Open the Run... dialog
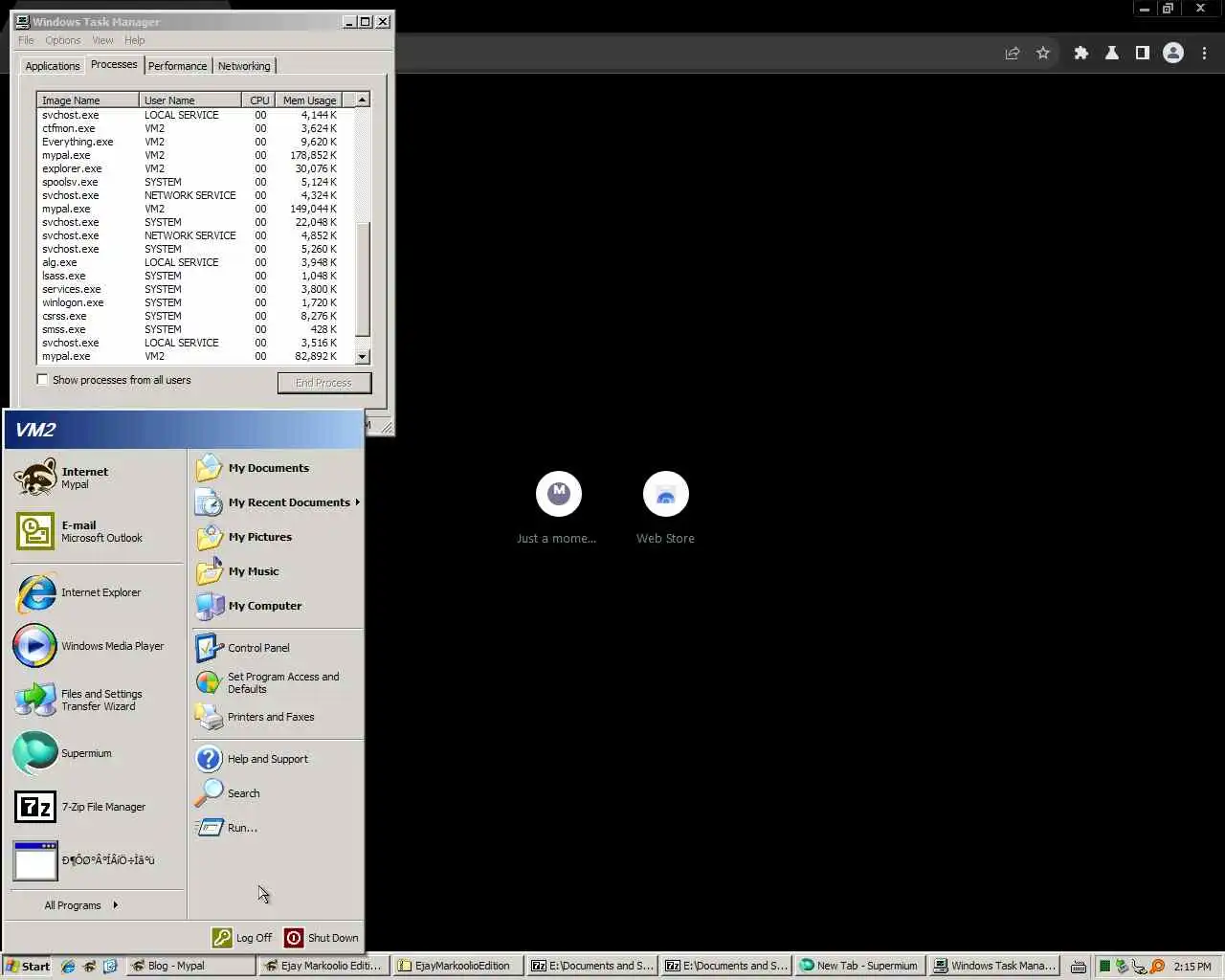This screenshot has width=1225, height=980. (x=278, y=828)
